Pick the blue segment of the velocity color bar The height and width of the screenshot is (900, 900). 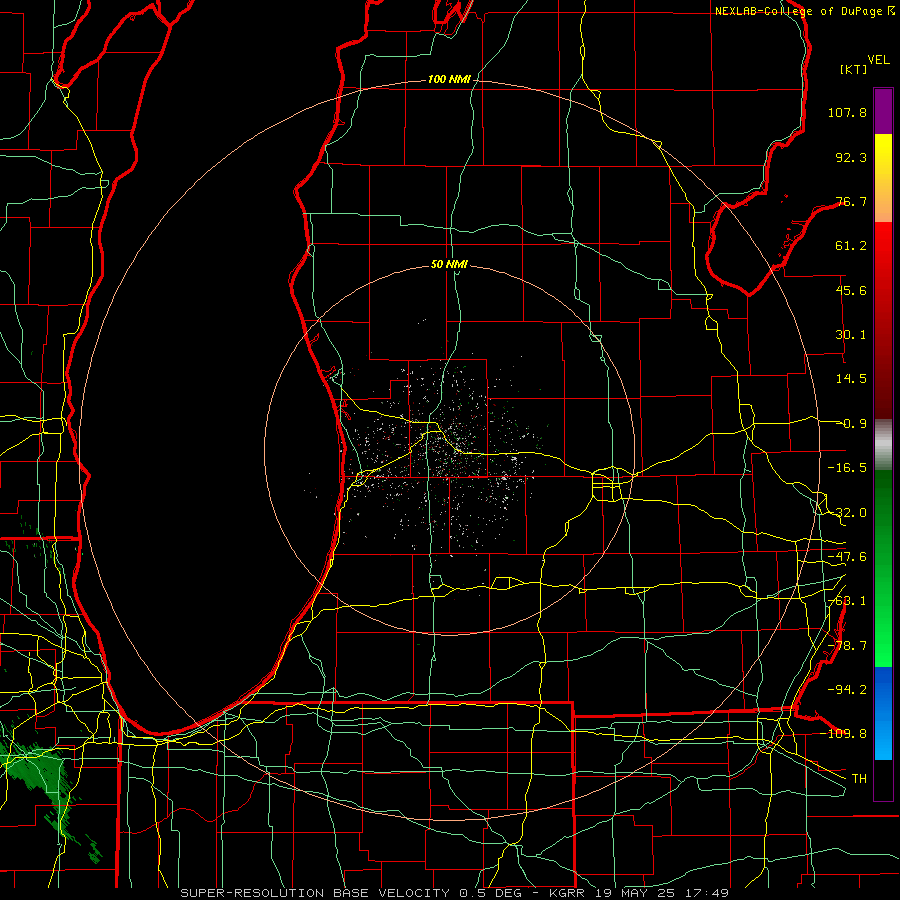click(x=883, y=713)
